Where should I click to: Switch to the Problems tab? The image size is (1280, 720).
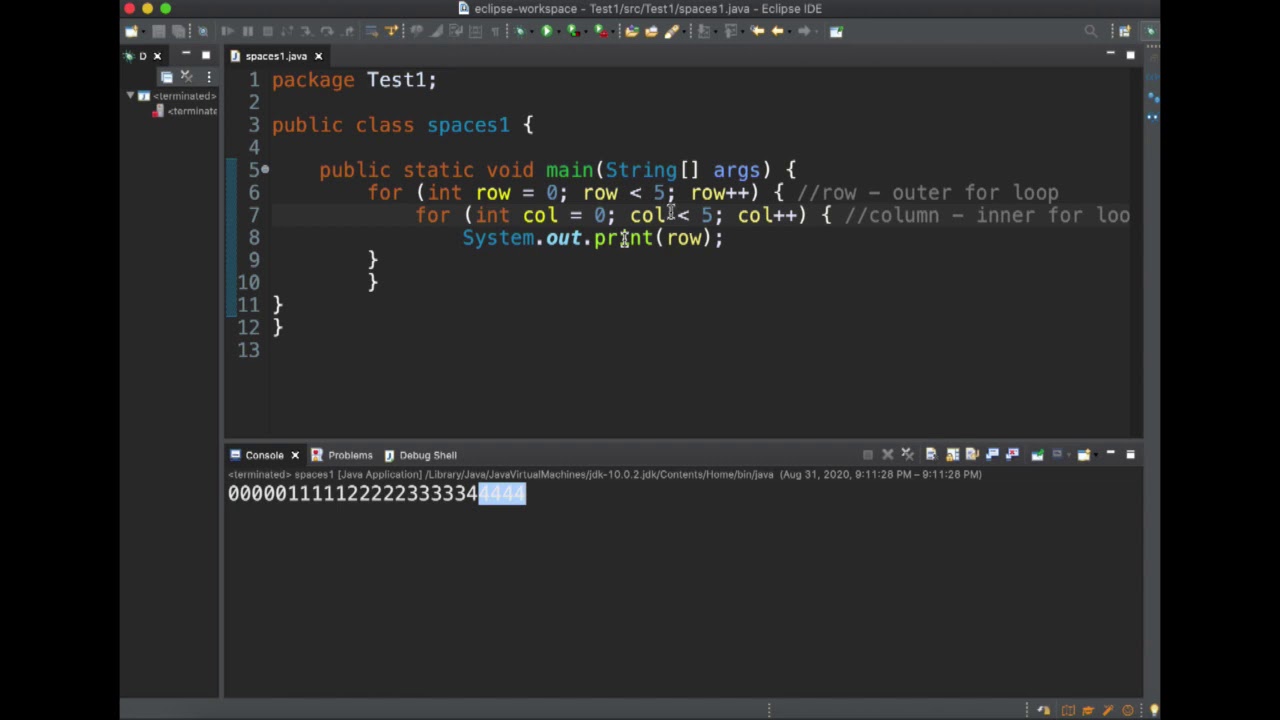pos(341,455)
